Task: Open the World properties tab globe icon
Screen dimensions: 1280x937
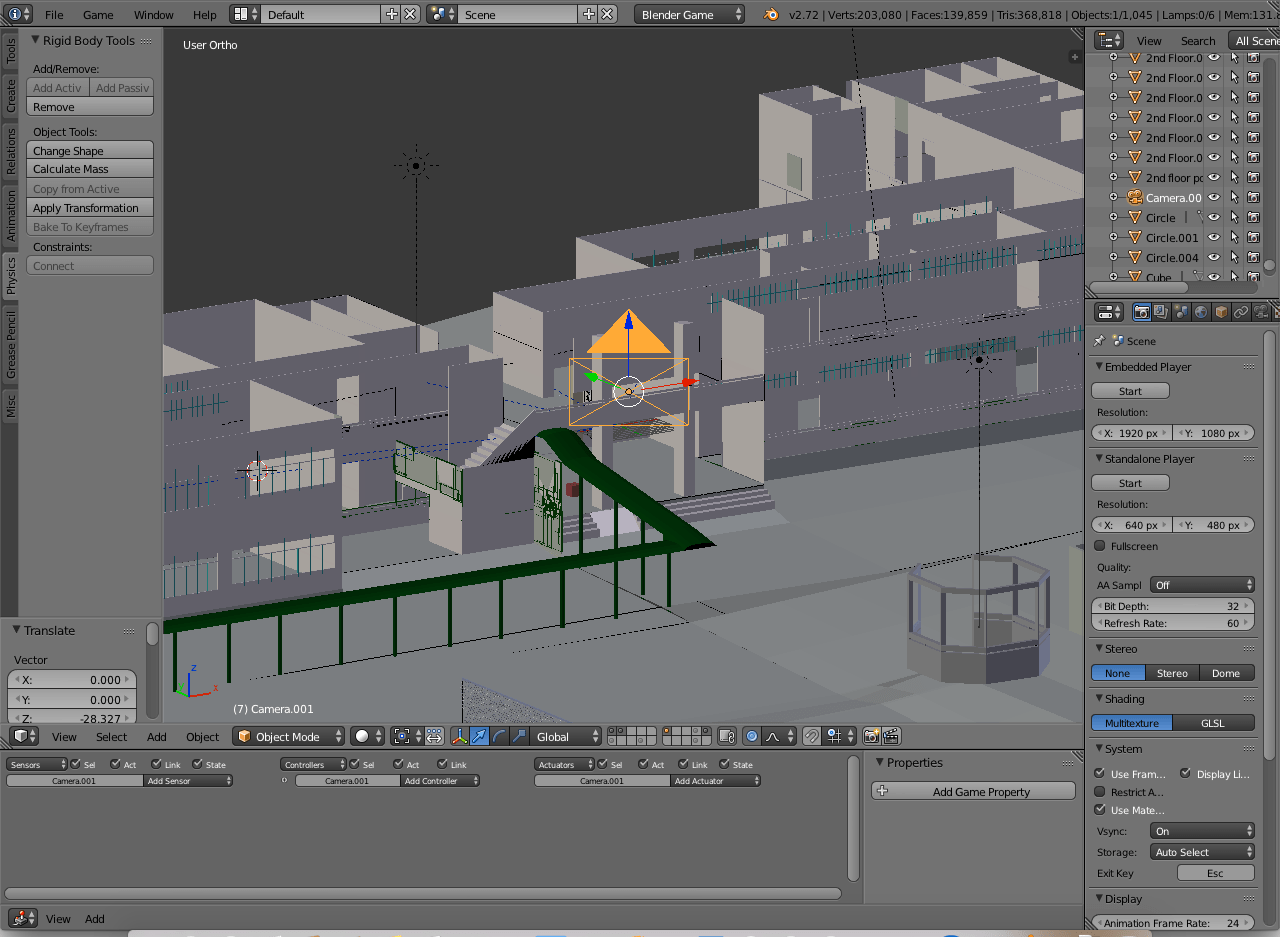Action: click(1201, 312)
